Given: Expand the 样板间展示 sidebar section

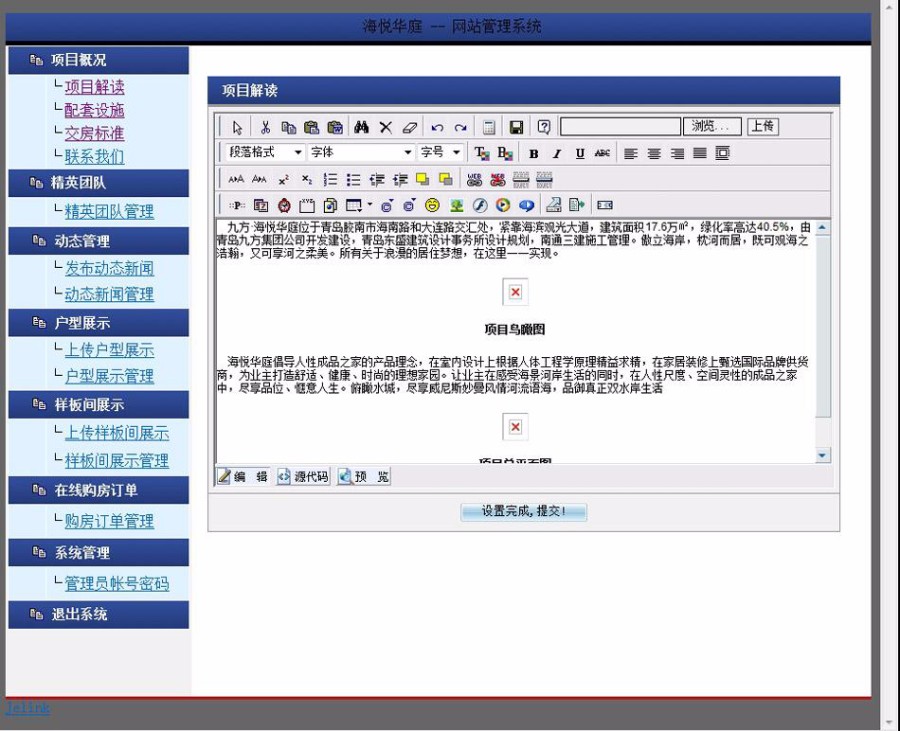Looking at the screenshot, I should coord(98,405).
